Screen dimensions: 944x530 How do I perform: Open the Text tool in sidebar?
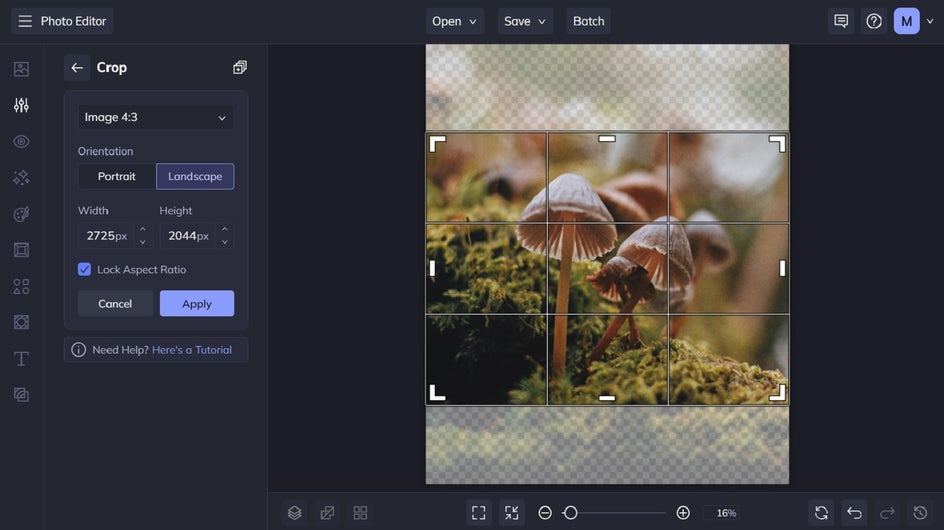click(21, 358)
